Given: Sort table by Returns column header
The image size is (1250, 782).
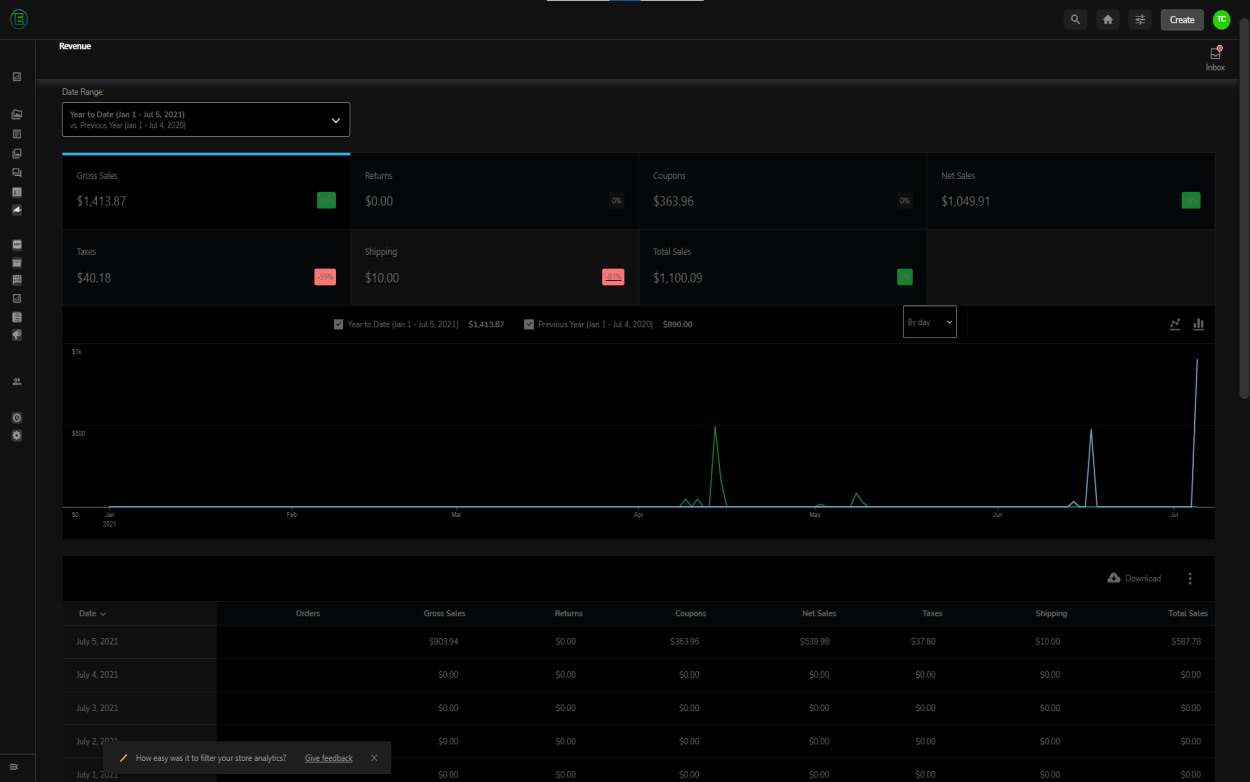Looking at the screenshot, I should [569, 613].
